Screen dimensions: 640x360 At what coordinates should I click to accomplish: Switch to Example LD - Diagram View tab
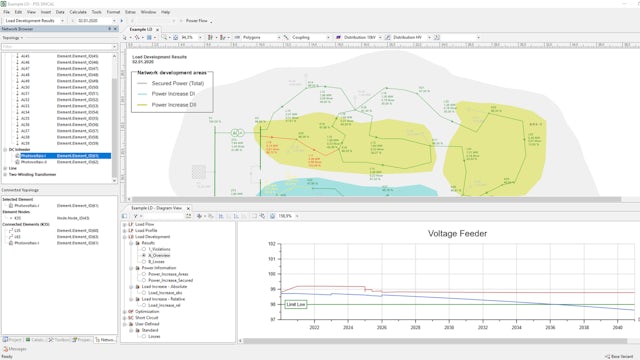point(156,208)
